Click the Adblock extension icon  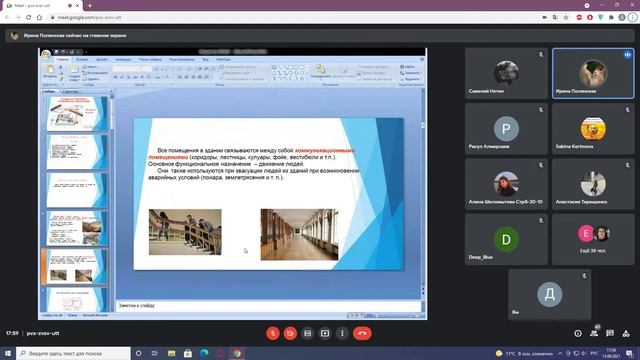coord(579,18)
